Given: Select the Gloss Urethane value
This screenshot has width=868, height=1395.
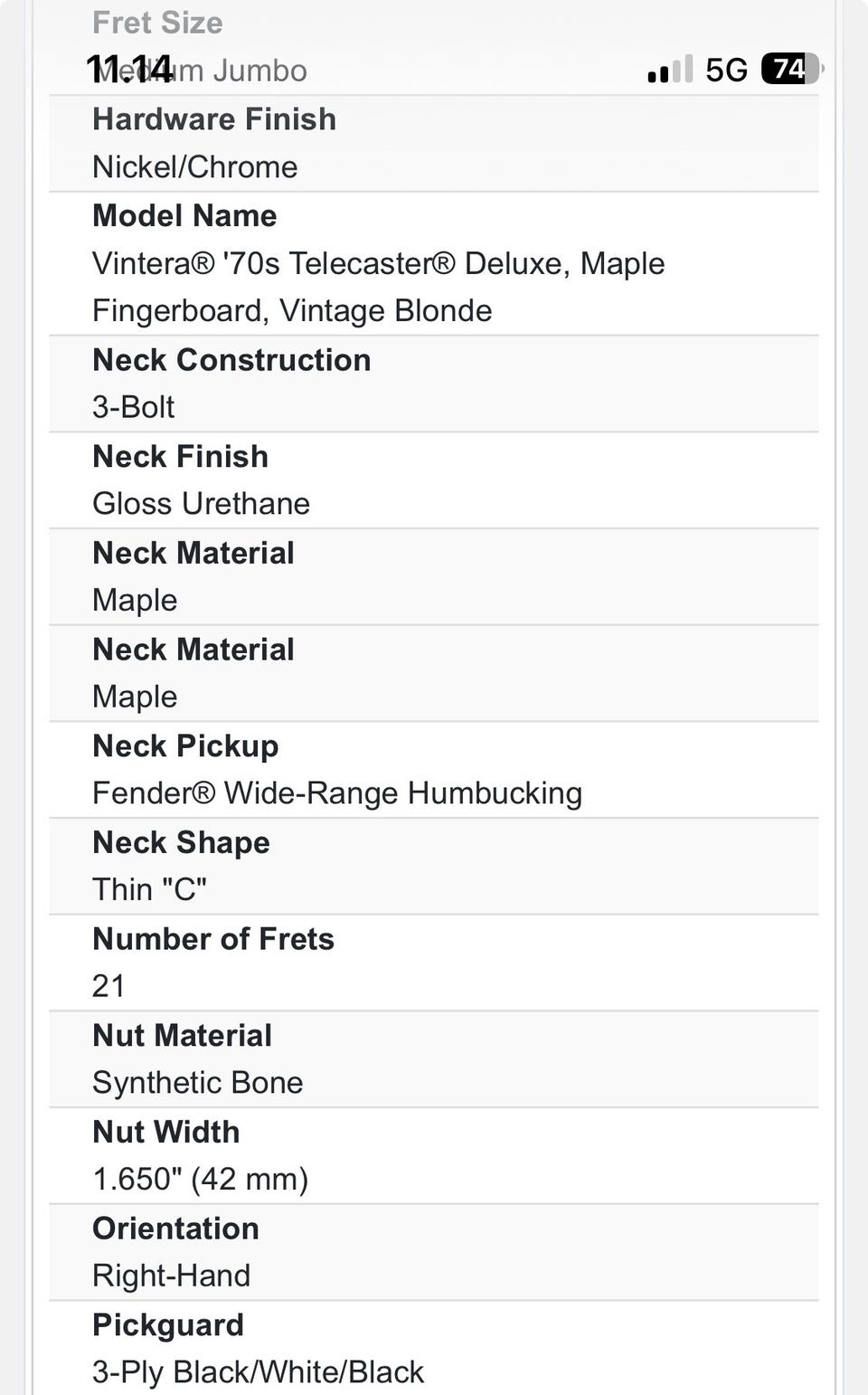Looking at the screenshot, I should (x=201, y=504).
